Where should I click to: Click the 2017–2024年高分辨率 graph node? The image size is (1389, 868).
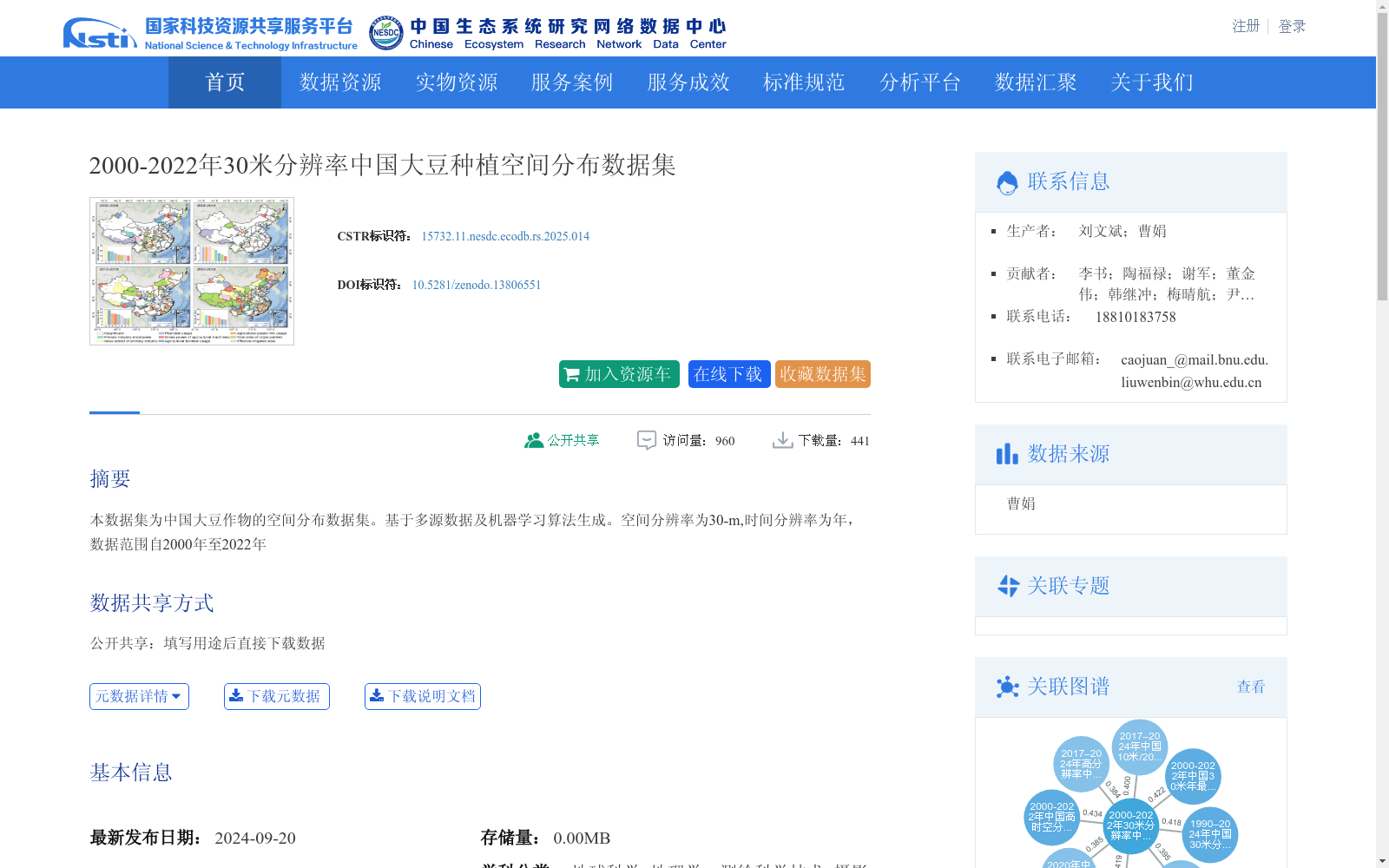1081,764
